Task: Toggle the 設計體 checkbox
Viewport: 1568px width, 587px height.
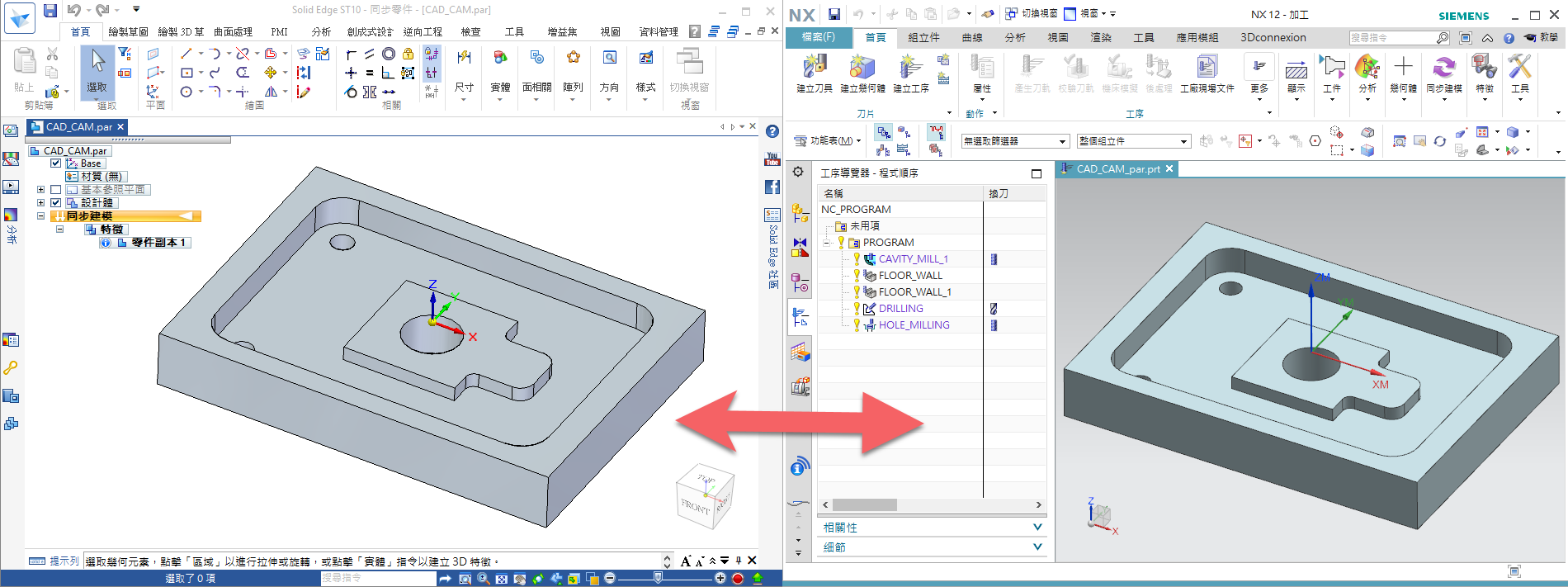Action: coord(56,203)
